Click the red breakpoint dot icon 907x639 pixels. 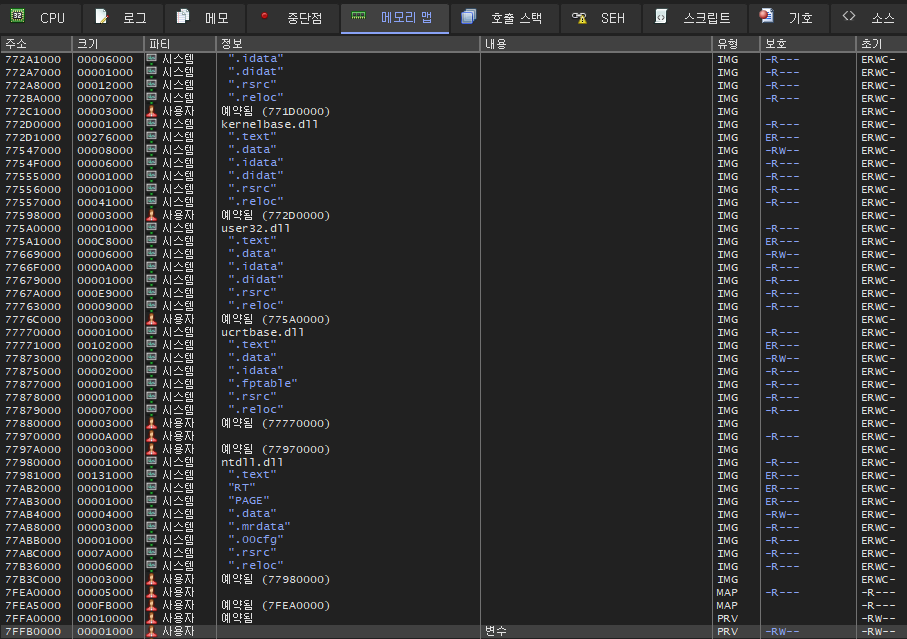[264, 16]
